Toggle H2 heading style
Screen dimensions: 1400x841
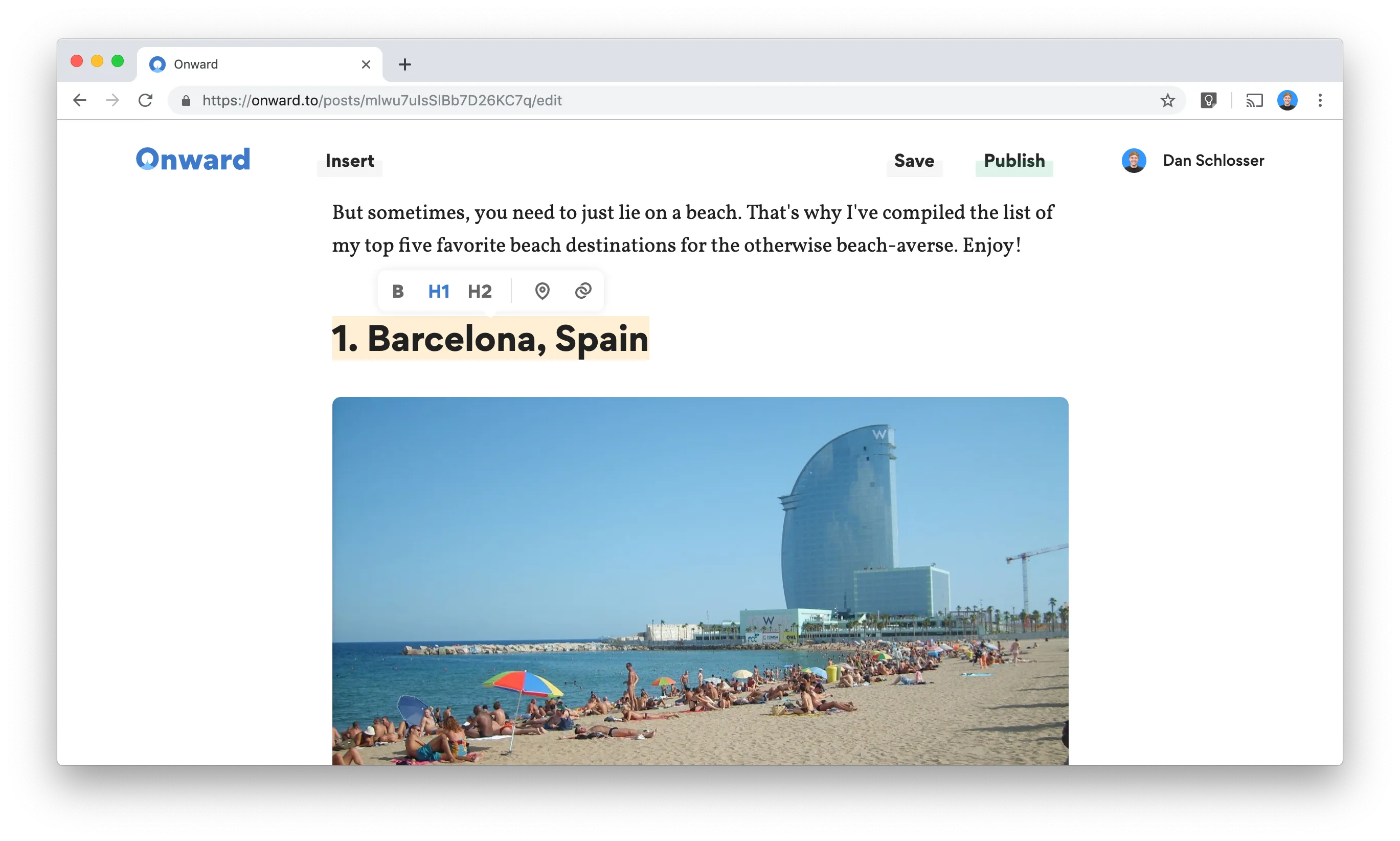click(x=480, y=291)
